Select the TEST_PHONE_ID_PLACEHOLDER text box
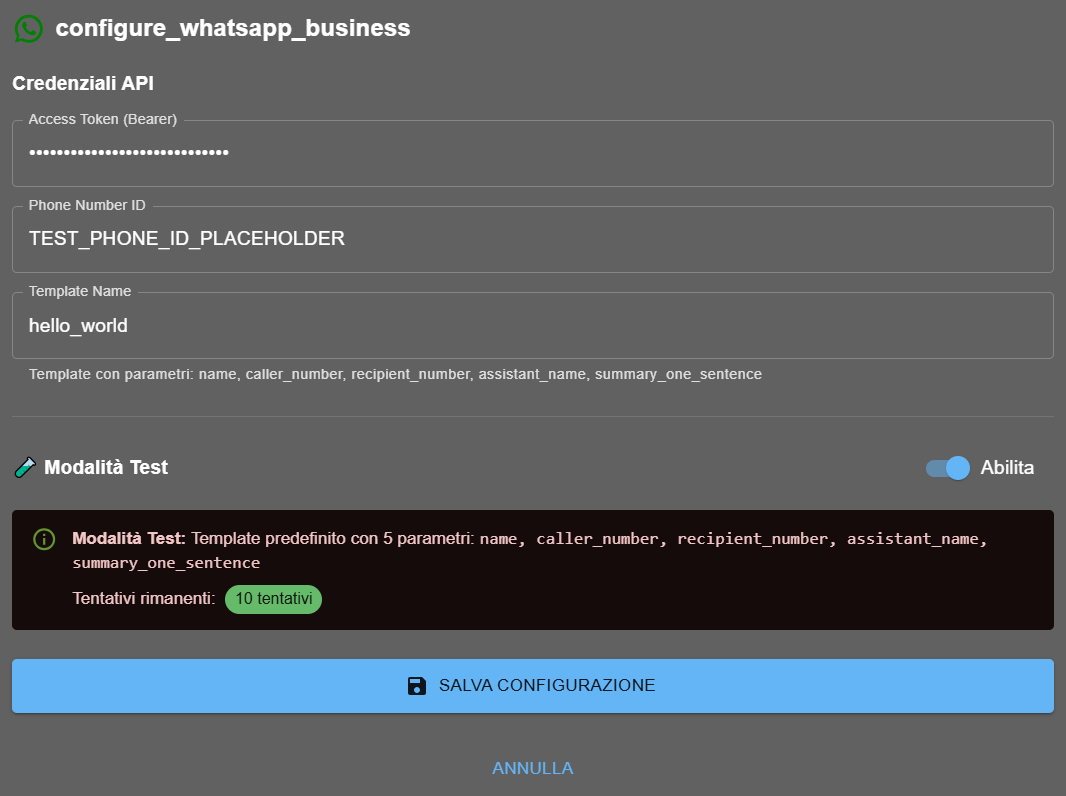Image resolution: width=1066 pixels, height=796 pixels. click(x=532, y=239)
